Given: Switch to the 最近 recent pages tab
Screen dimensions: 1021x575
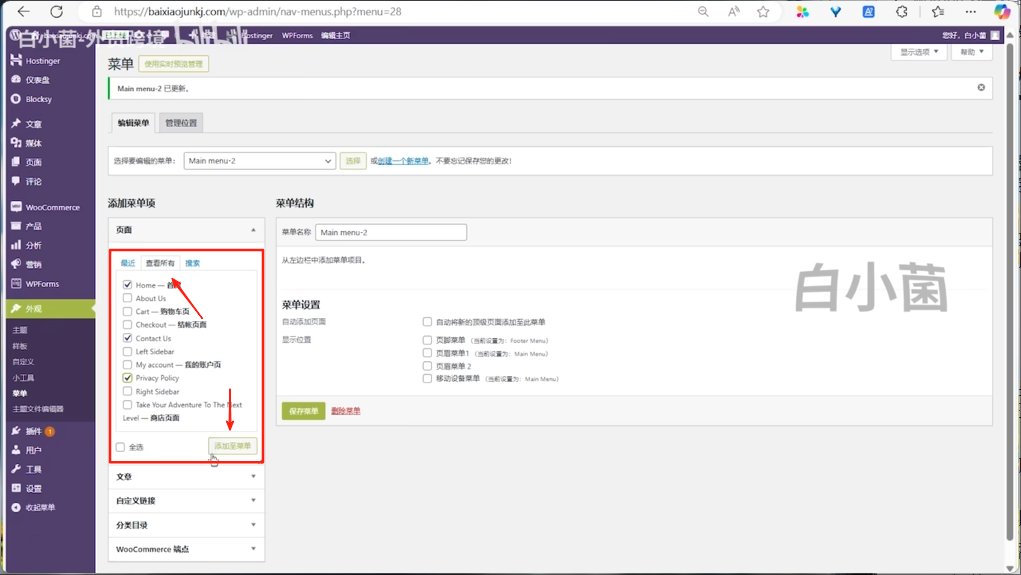Looking at the screenshot, I should coord(128,263).
